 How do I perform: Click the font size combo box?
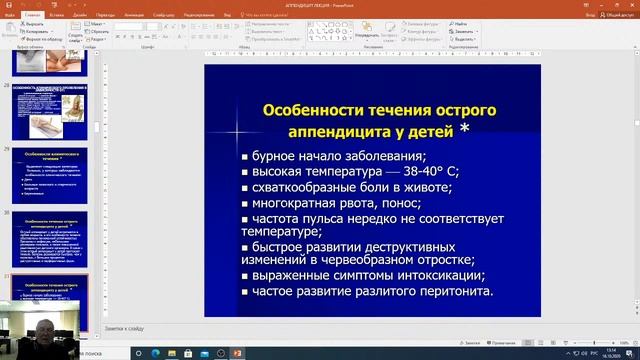point(152,27)
